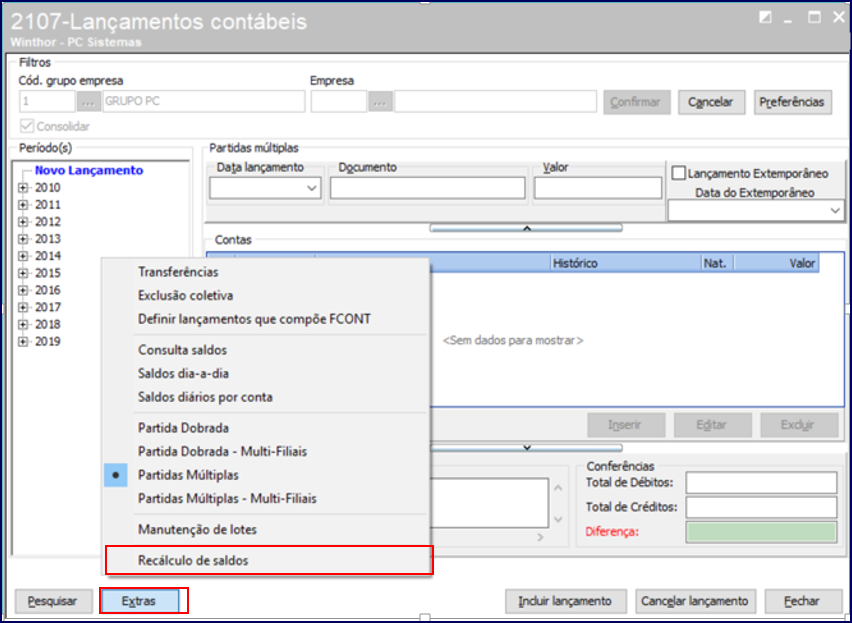Open the Data lançamento dropdown

312,188
